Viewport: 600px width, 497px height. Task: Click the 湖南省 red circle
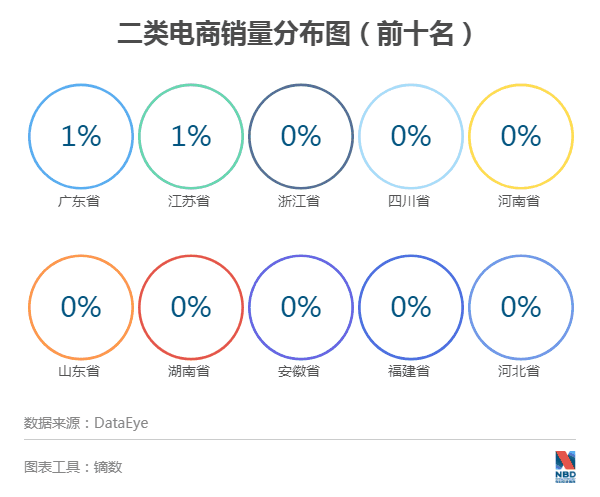(191, 307)
